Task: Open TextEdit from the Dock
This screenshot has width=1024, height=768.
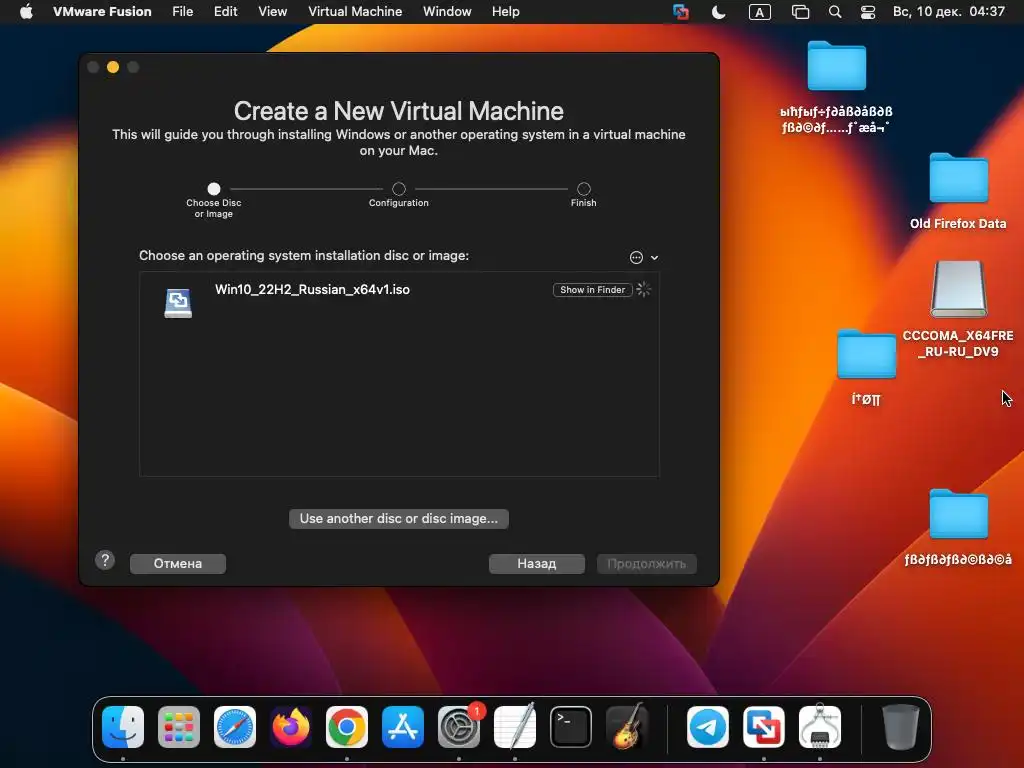Action: pyautogui.click(x=515, y=726)
